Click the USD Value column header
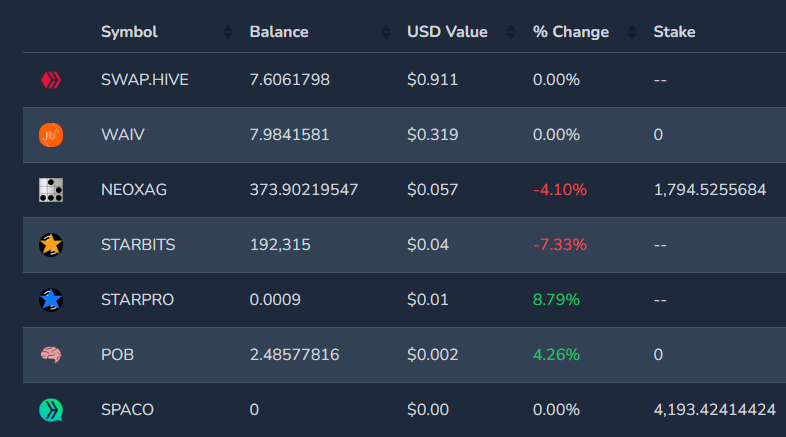 click(447, 32)
